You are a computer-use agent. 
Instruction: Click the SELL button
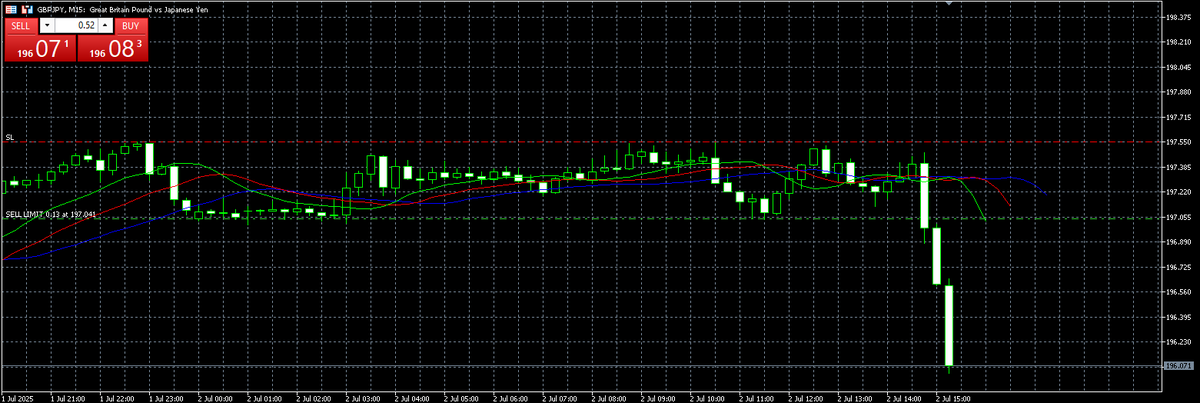pyautogui.click(x=21, y=25)
